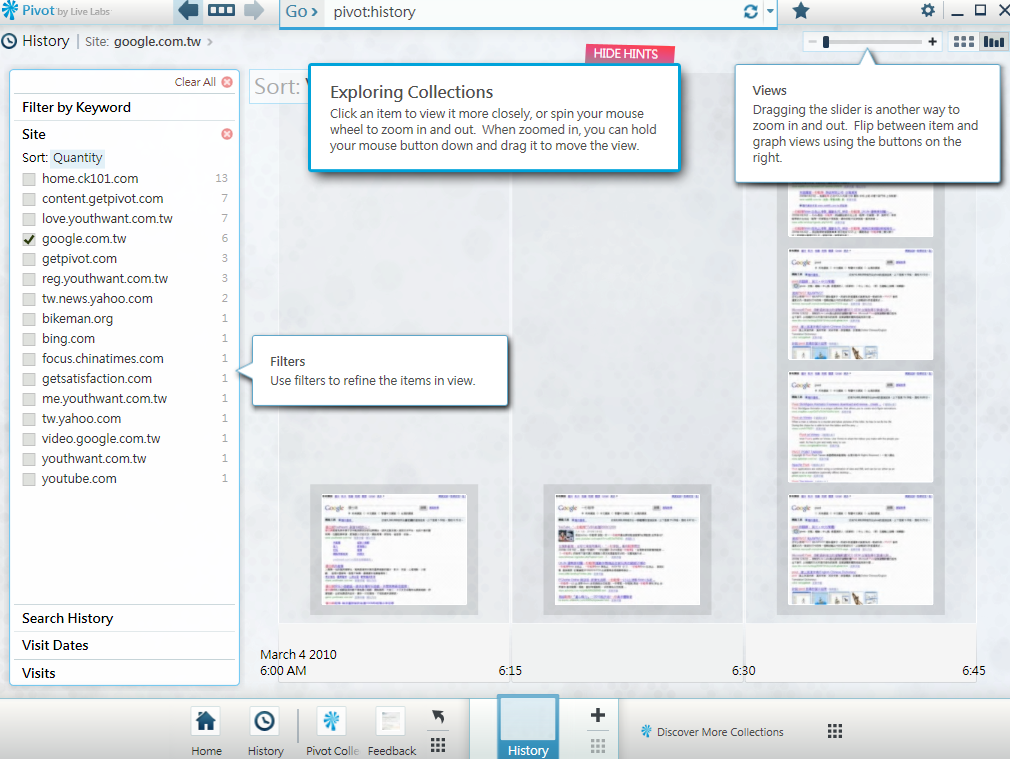Check the youtube.com checkbox

[29, 479]
